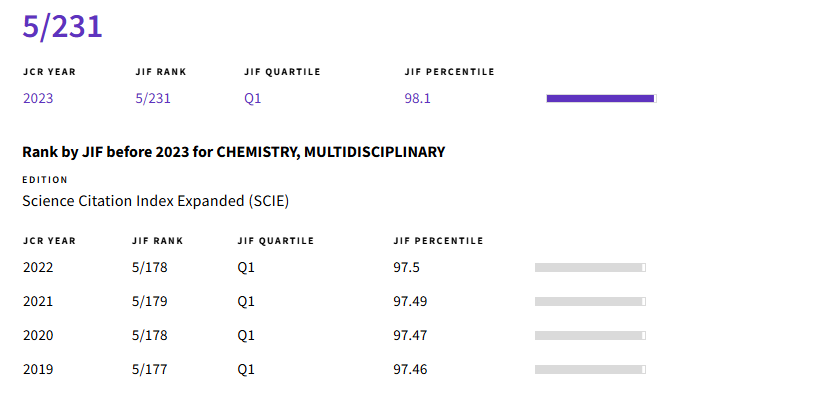This screenshot has width=840, height=409.
Task: Select the 2022 year row
Action: coord(38,267)
